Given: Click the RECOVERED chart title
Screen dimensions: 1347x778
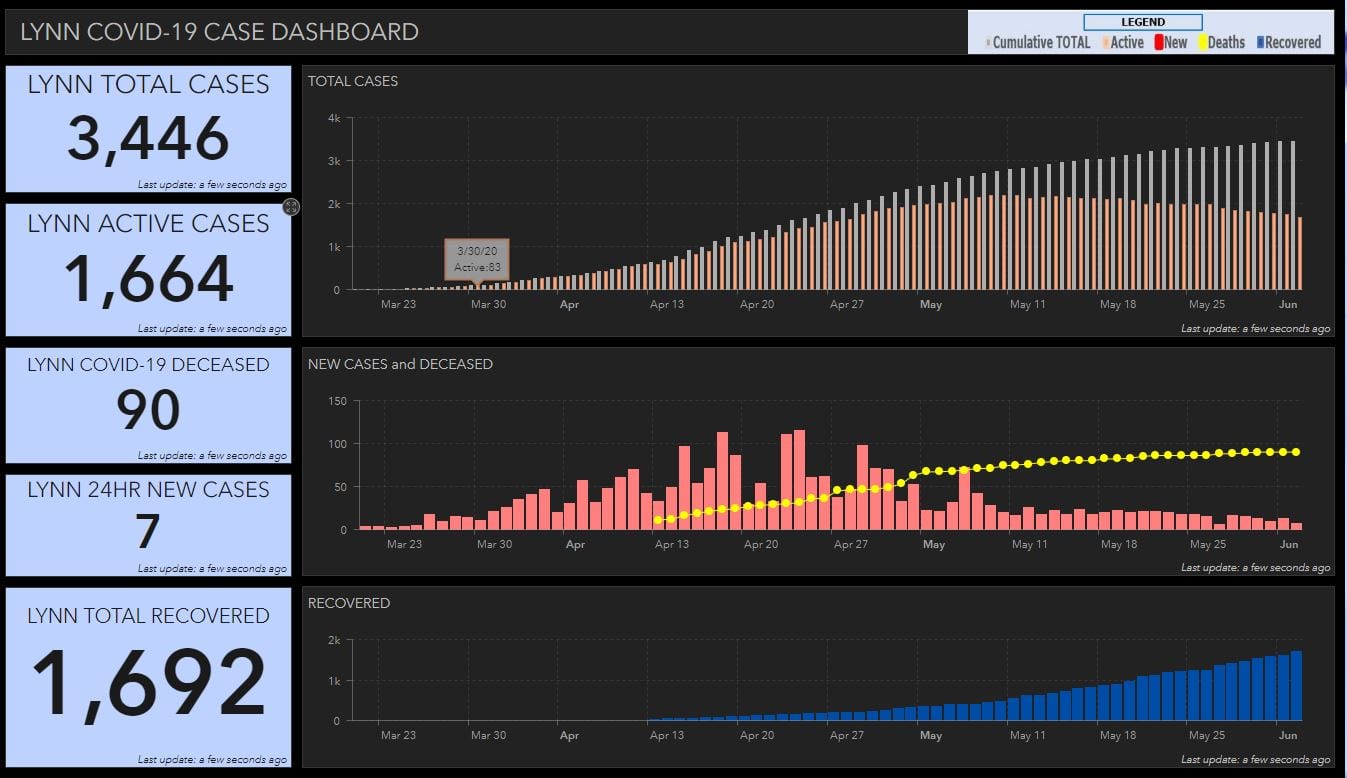Looking at the screenshot, I should coord(349,603).
